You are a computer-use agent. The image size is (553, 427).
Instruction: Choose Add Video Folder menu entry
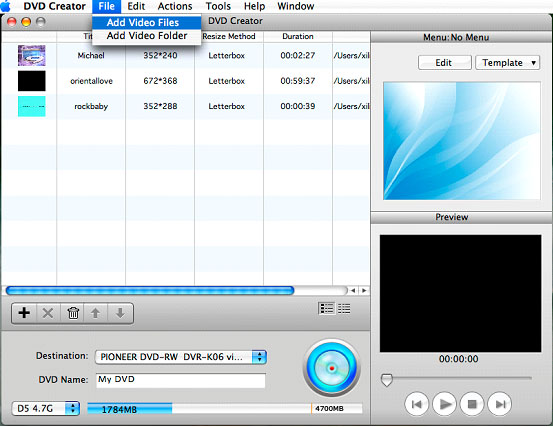[x=147, y=36]
